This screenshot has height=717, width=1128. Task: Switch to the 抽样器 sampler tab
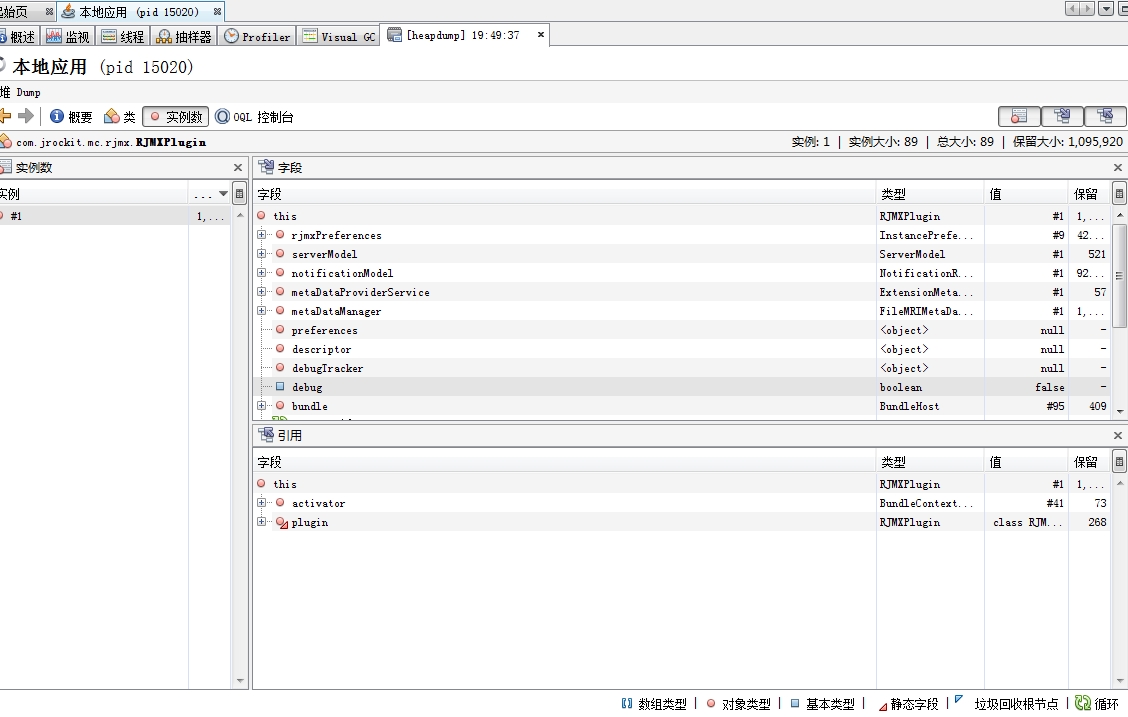click(183, 37)
